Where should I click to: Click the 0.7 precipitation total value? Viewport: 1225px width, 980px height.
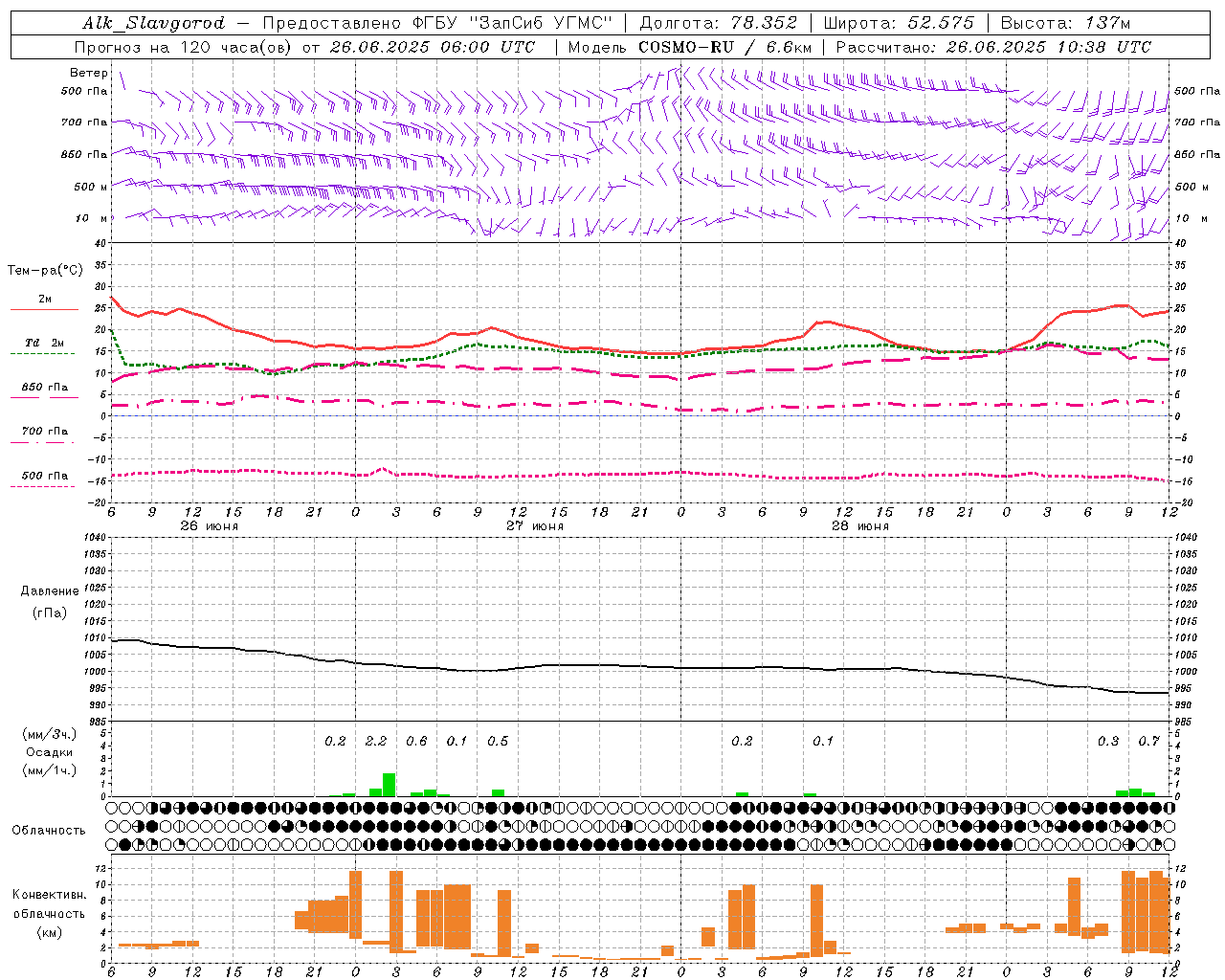(1148, 742)
